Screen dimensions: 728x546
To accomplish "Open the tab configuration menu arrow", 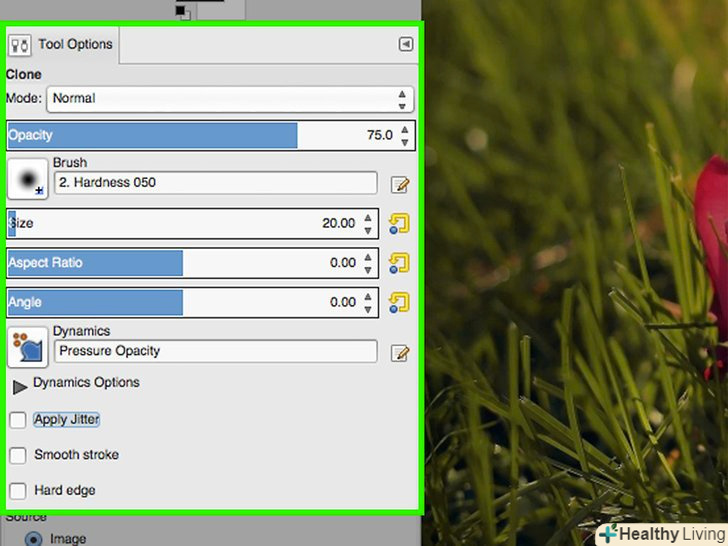I will tap(406, 44).
